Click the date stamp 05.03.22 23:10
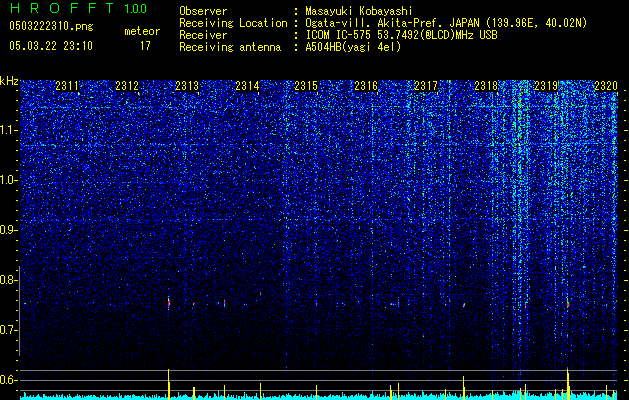The image size is (629, 400). pyautogui.click(x=51, y=46)
